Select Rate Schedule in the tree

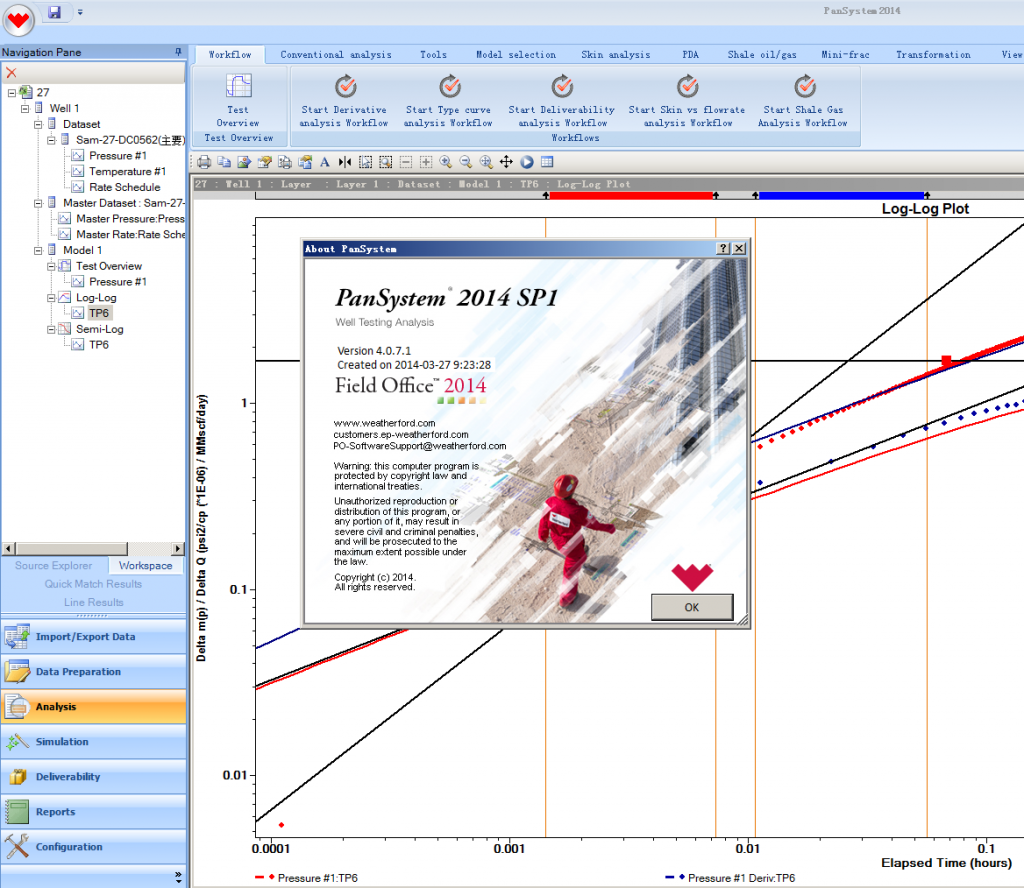(124, 187)
